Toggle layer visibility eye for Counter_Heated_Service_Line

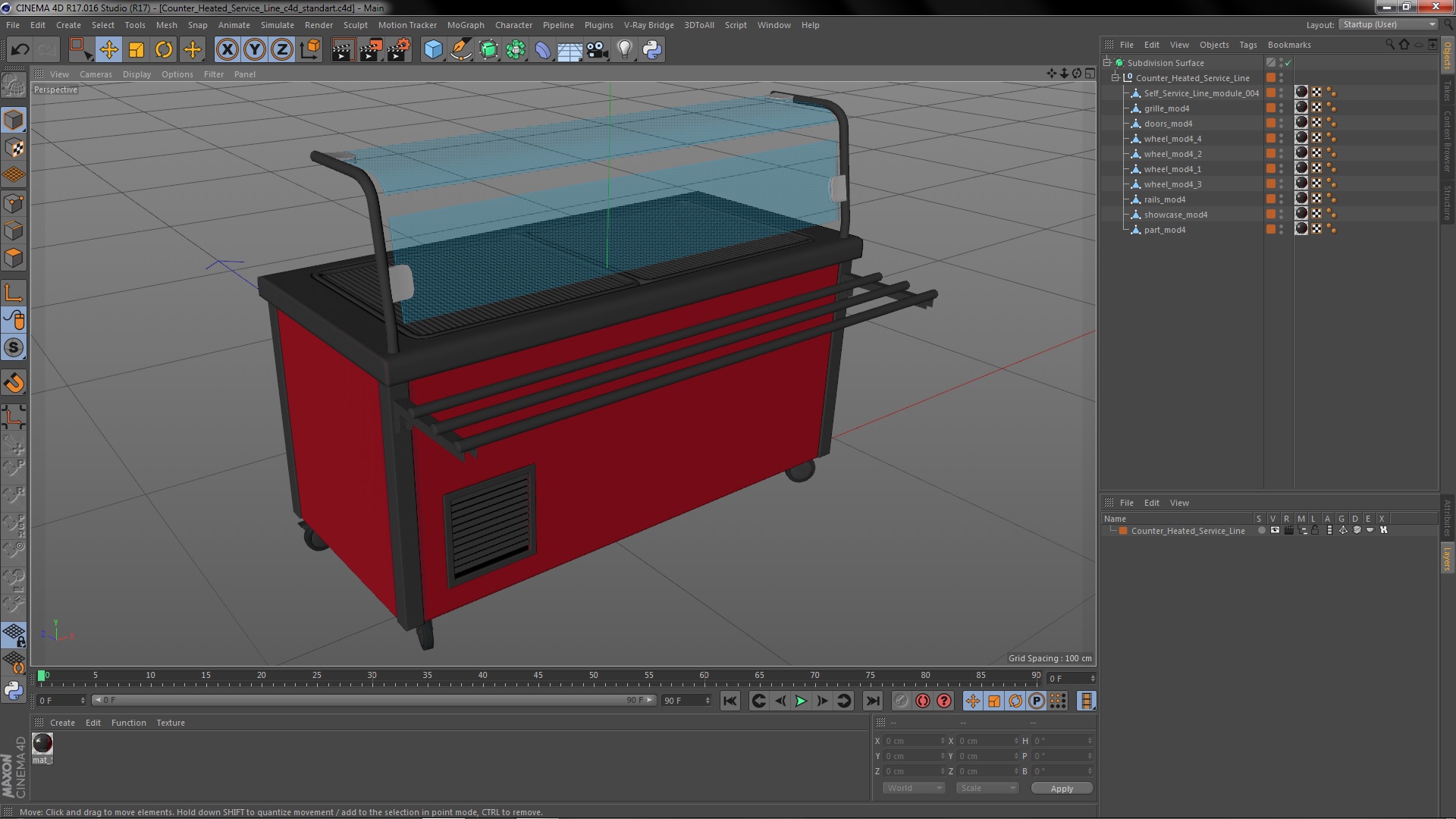click(1275, 531)
